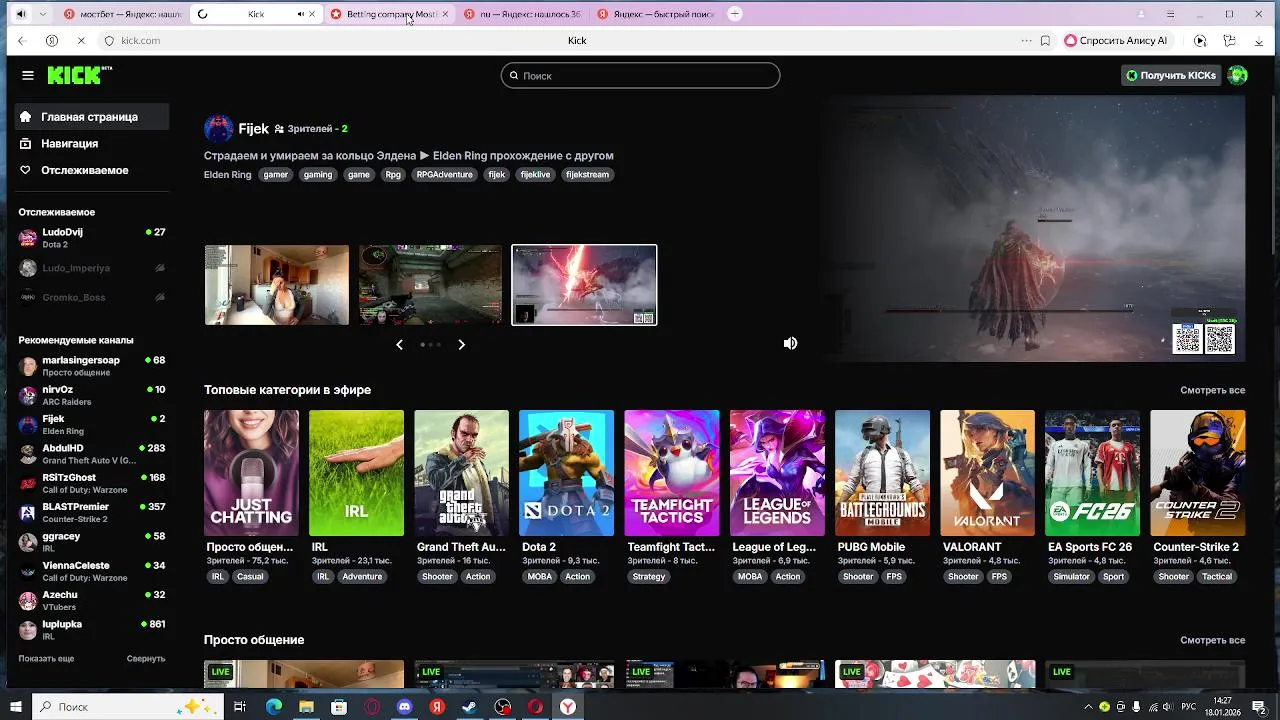Open RSlTzGhost recommended channel

92,483
